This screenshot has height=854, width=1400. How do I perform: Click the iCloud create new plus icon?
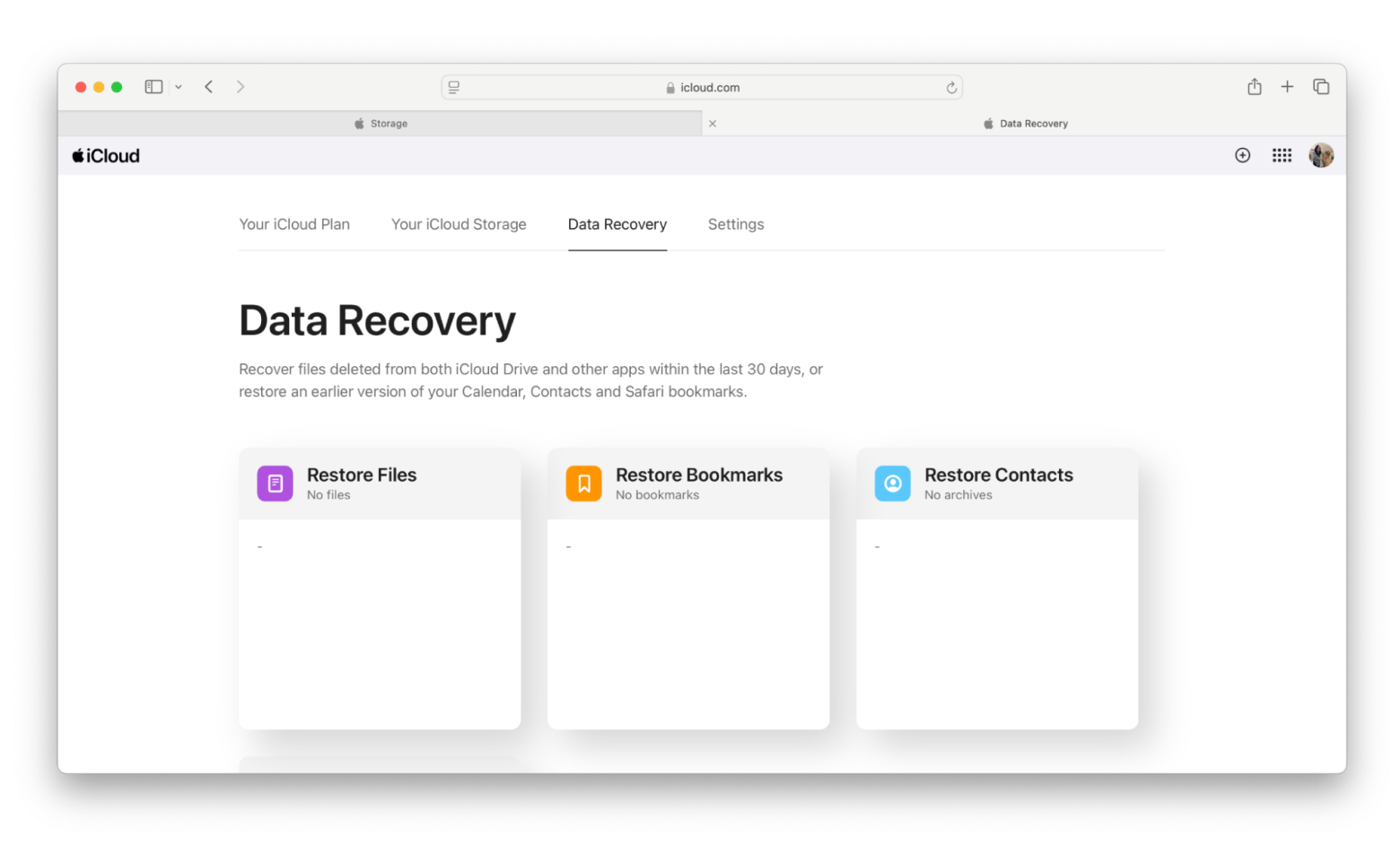click(x=1243, y=155)
